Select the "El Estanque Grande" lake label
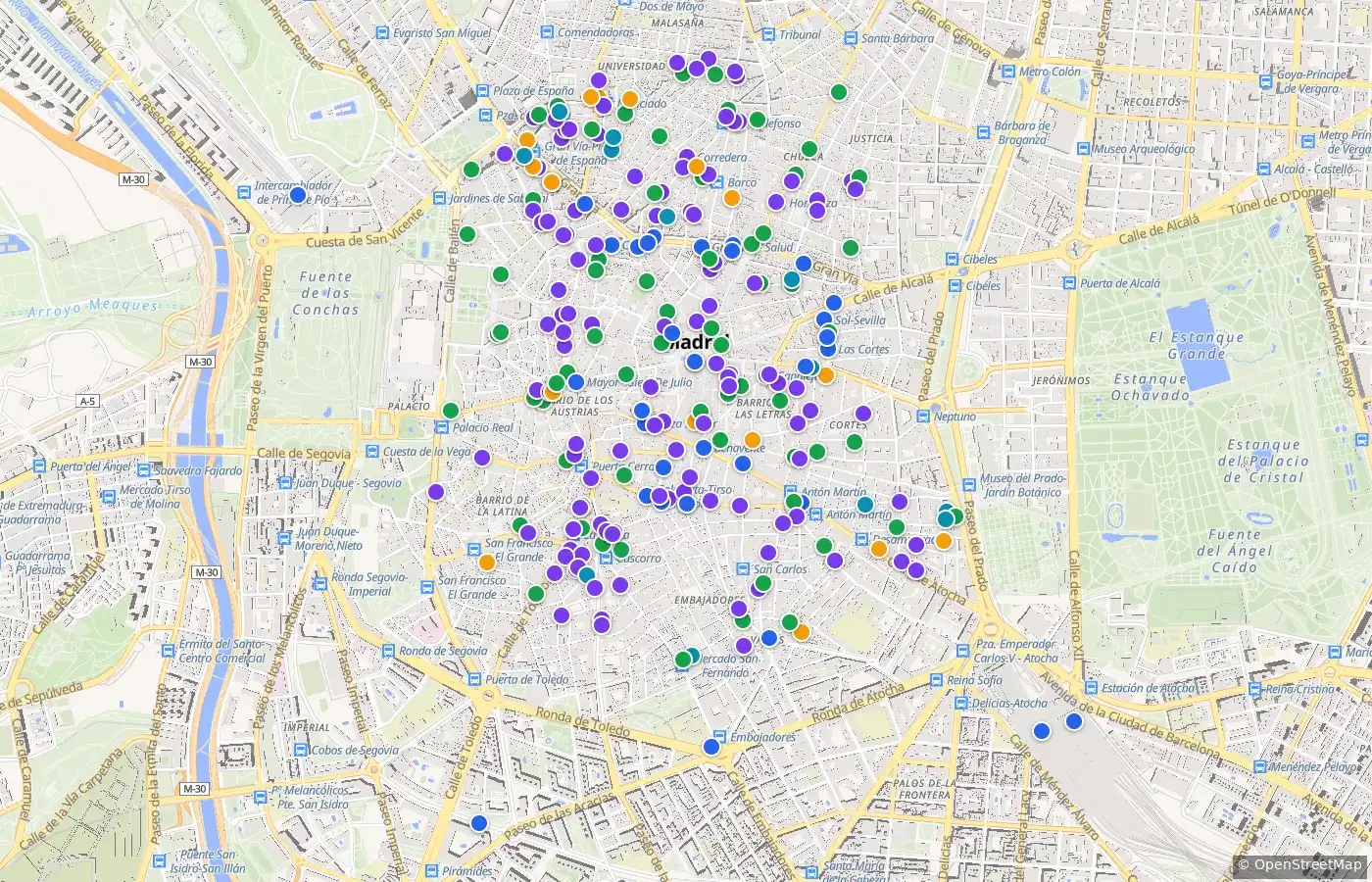This screenshot has width=1372, height=882. tap(1197, 345)
